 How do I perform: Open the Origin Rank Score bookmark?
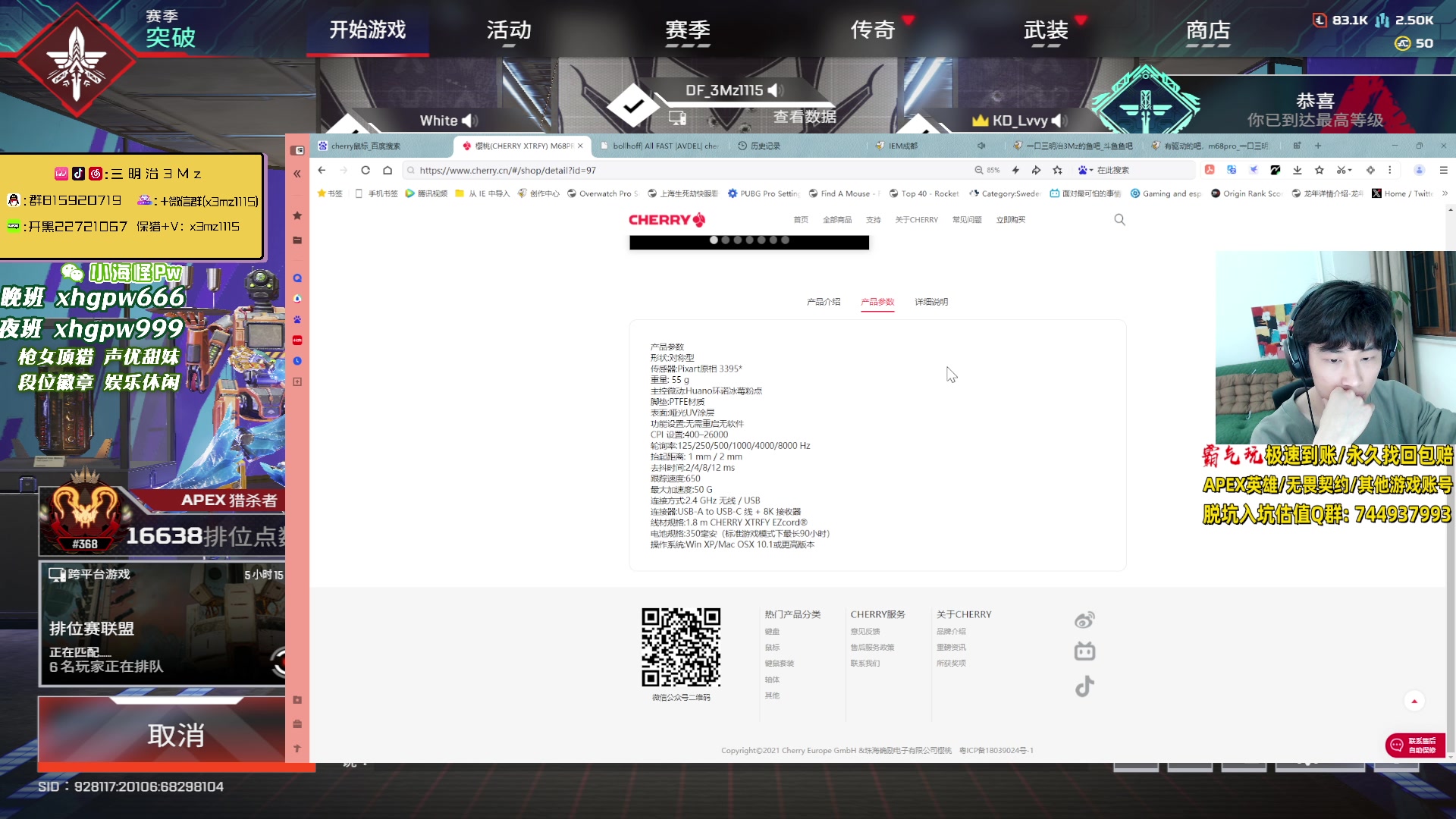pyautogui.click(x=1246, y=193)
